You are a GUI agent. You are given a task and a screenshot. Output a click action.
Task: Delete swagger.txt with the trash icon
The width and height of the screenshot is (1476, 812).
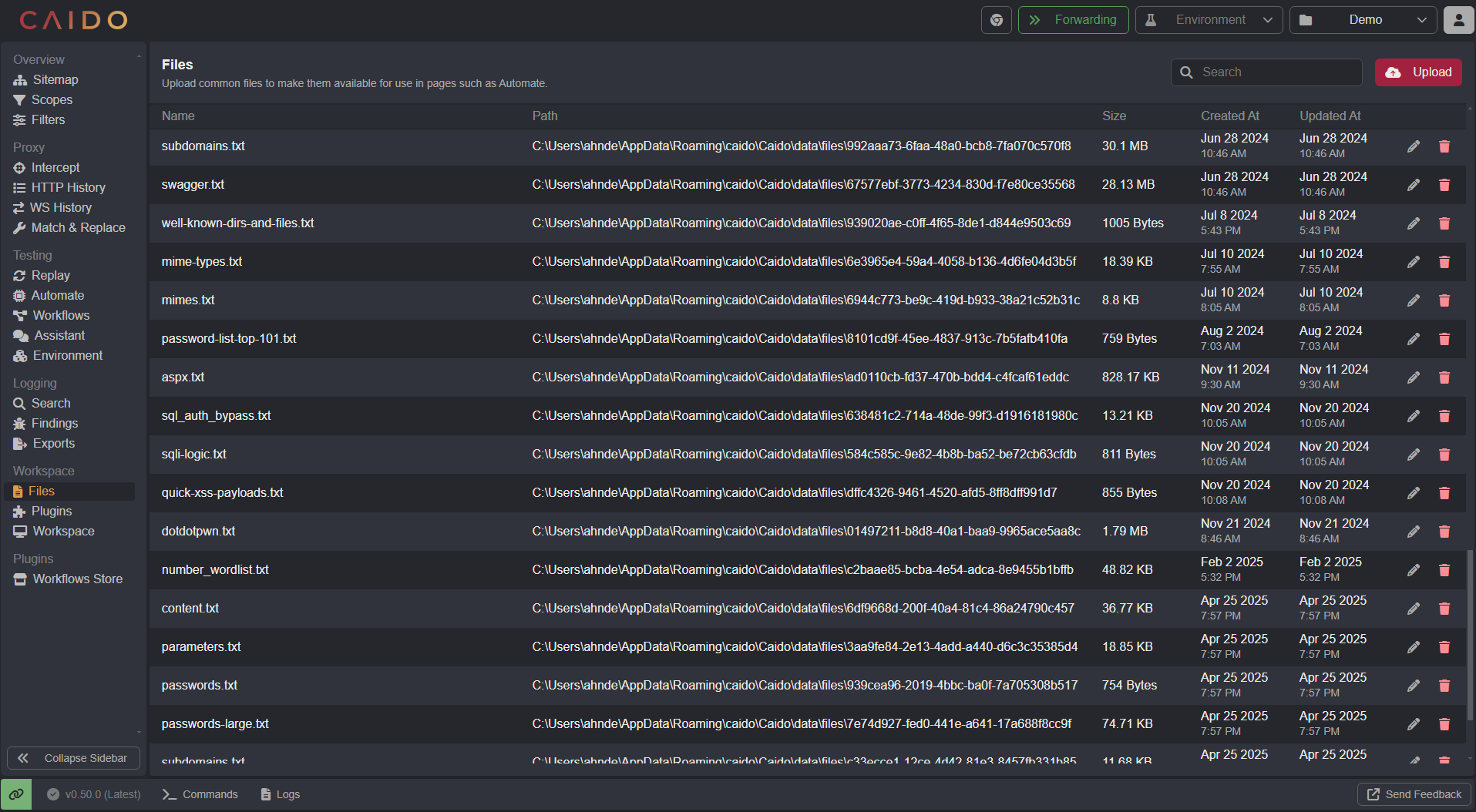pyautogui.click(x=1444, y=185)
